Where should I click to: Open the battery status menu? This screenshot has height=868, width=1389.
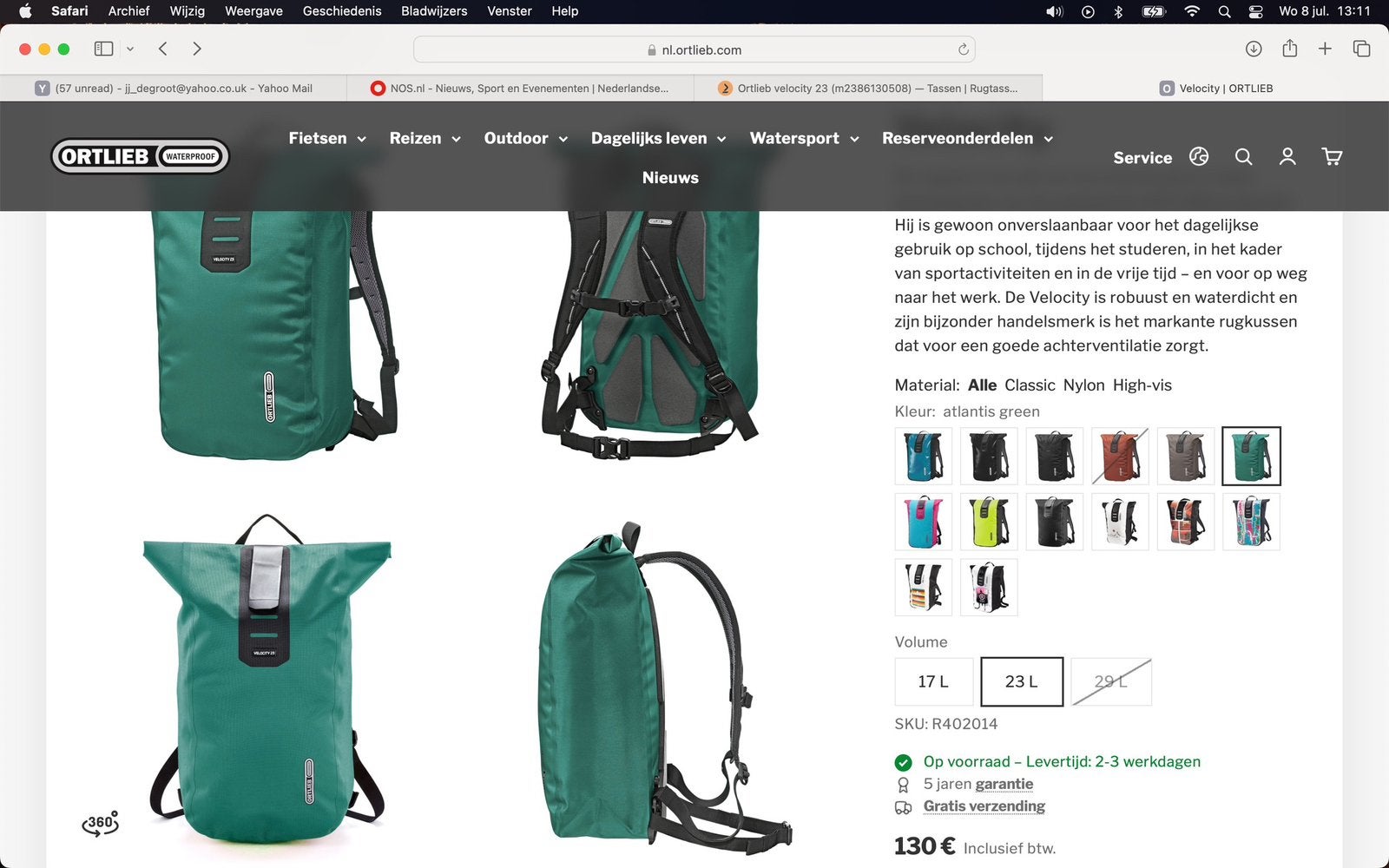(x=1153, y=11)
